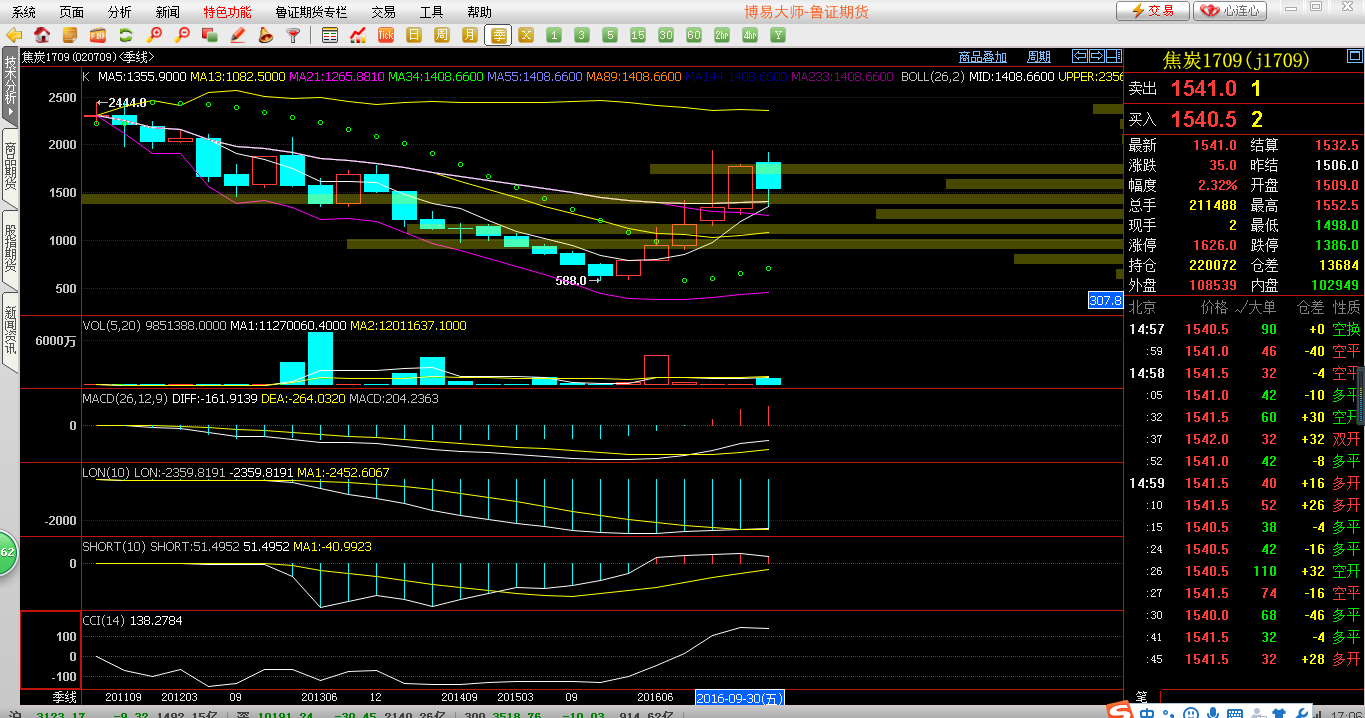Click the 卖出 price 1541.0

coord(1204,88)
